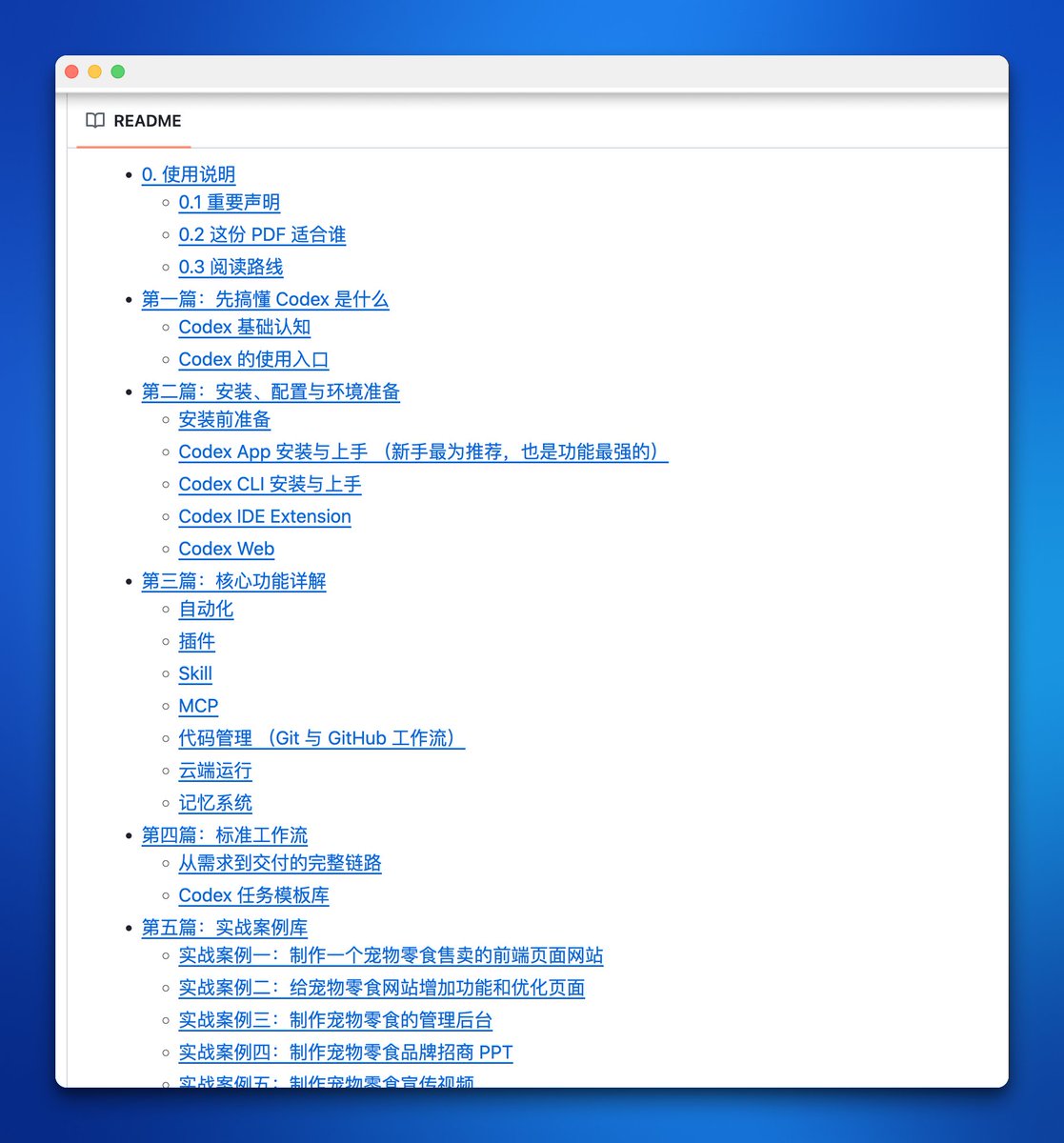The width and height of the screenshot is (1064, 1143).
Task: Click the '云端运行' link
Action: point(215,771)
